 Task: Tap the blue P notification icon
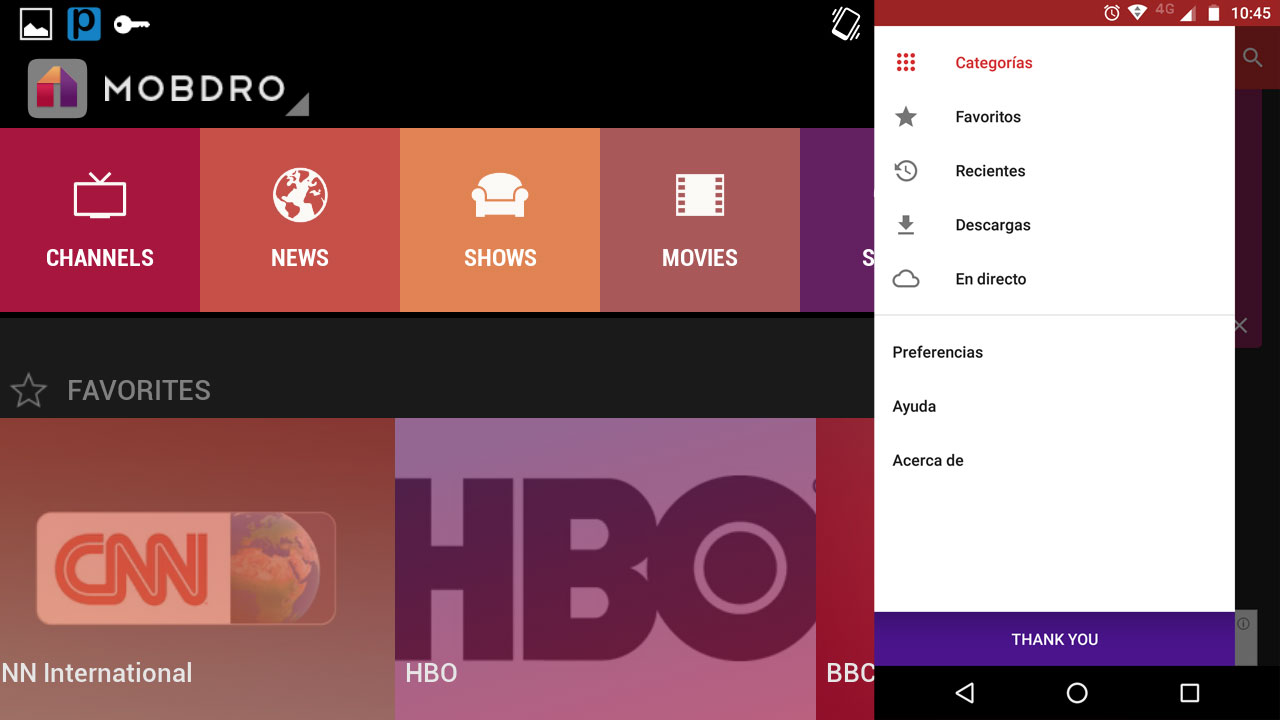pyautogui.click(x=84, y=24)
